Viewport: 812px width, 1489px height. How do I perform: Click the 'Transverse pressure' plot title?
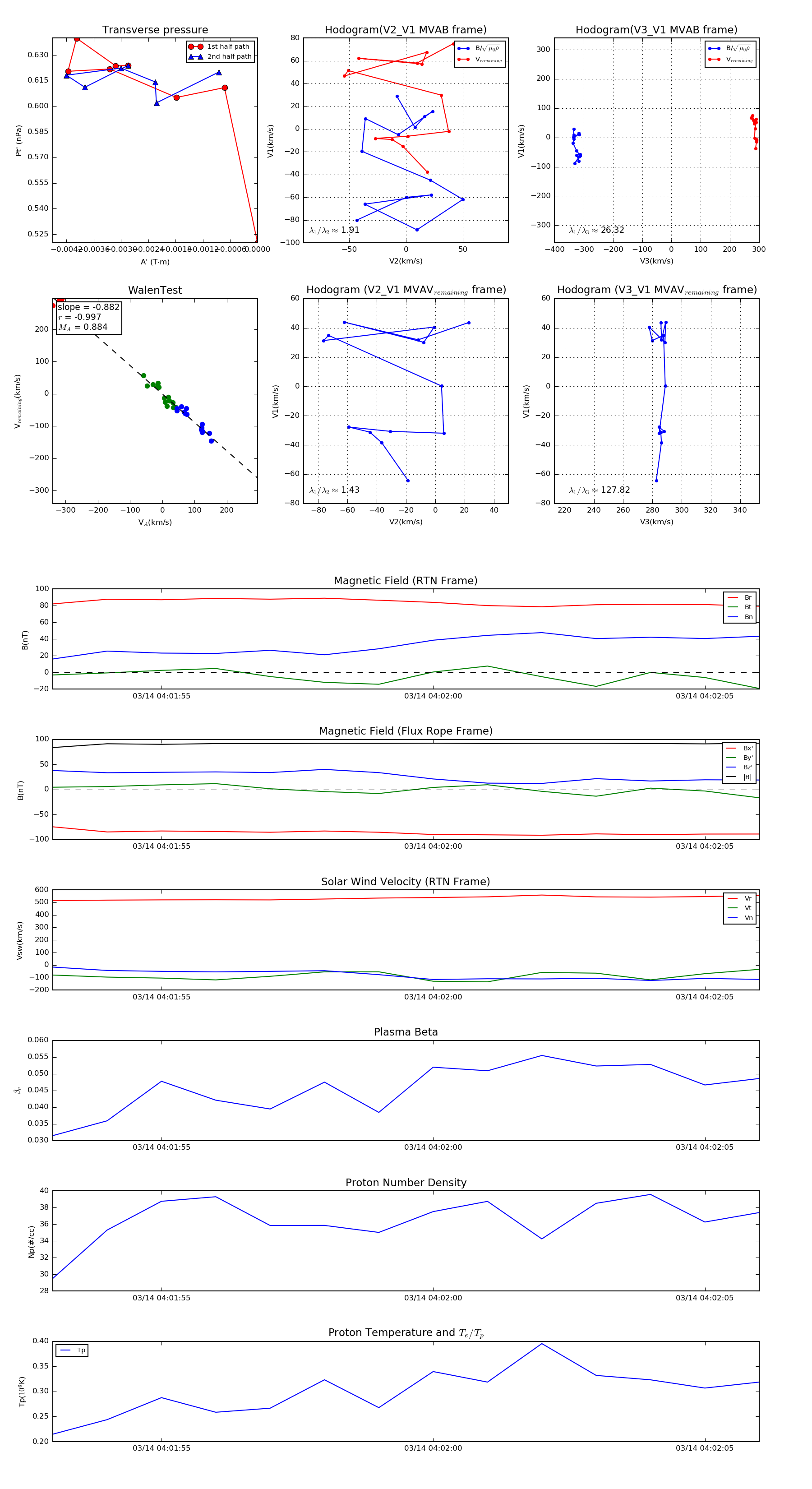point(155,30)
